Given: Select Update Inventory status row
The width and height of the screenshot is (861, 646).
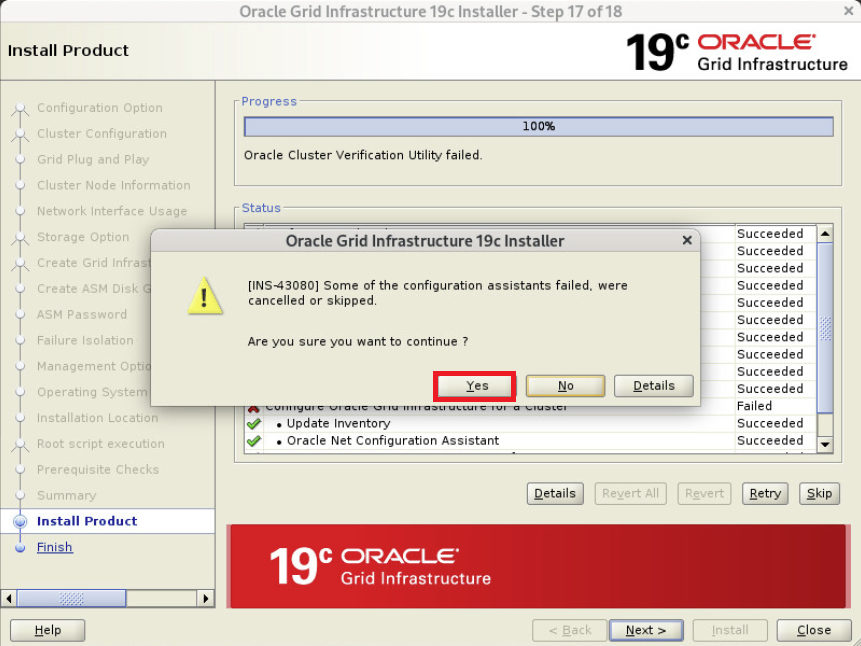Looking at the screenshot, I should (x=530, y=424).
